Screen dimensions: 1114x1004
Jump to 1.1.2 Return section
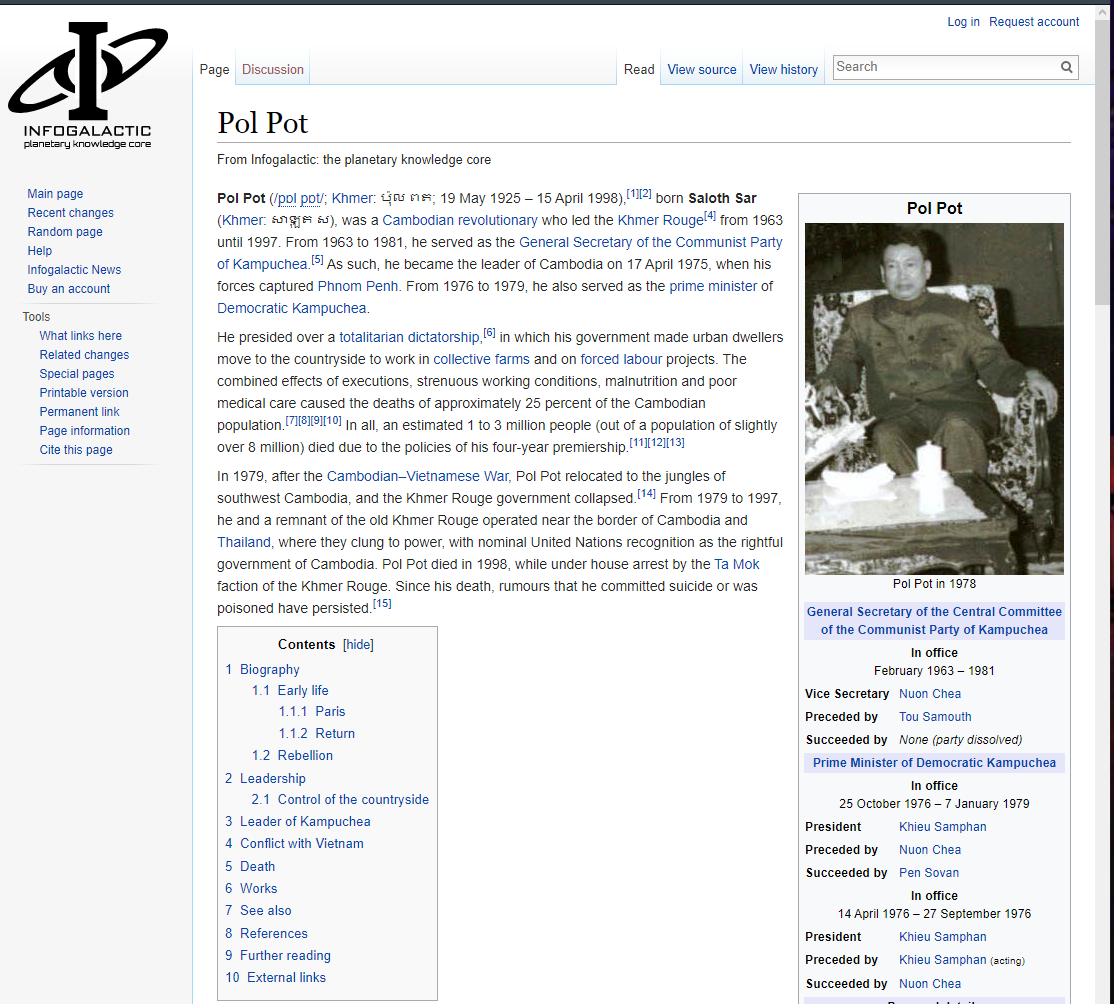point(317,734)
